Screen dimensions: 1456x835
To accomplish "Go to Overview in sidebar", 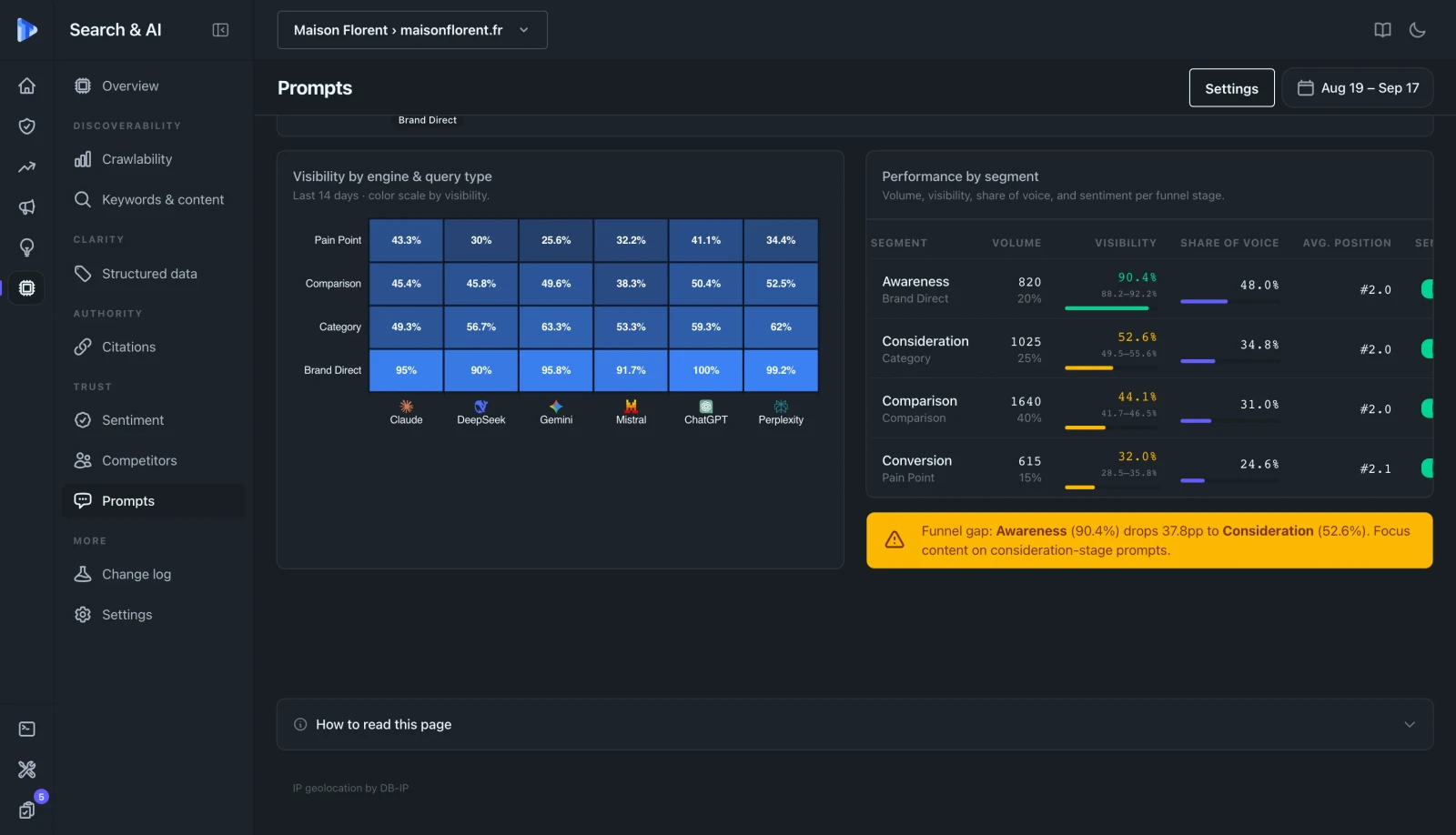I will [153, 86].
